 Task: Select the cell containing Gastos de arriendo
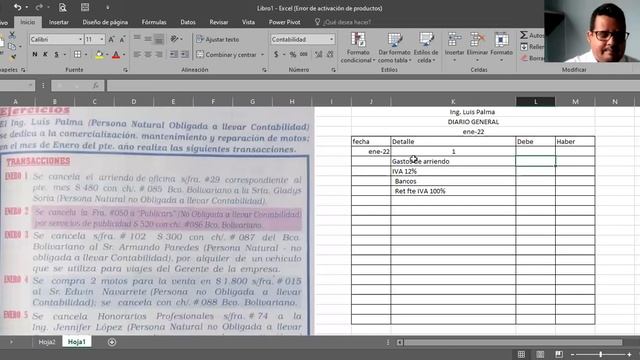453,161
